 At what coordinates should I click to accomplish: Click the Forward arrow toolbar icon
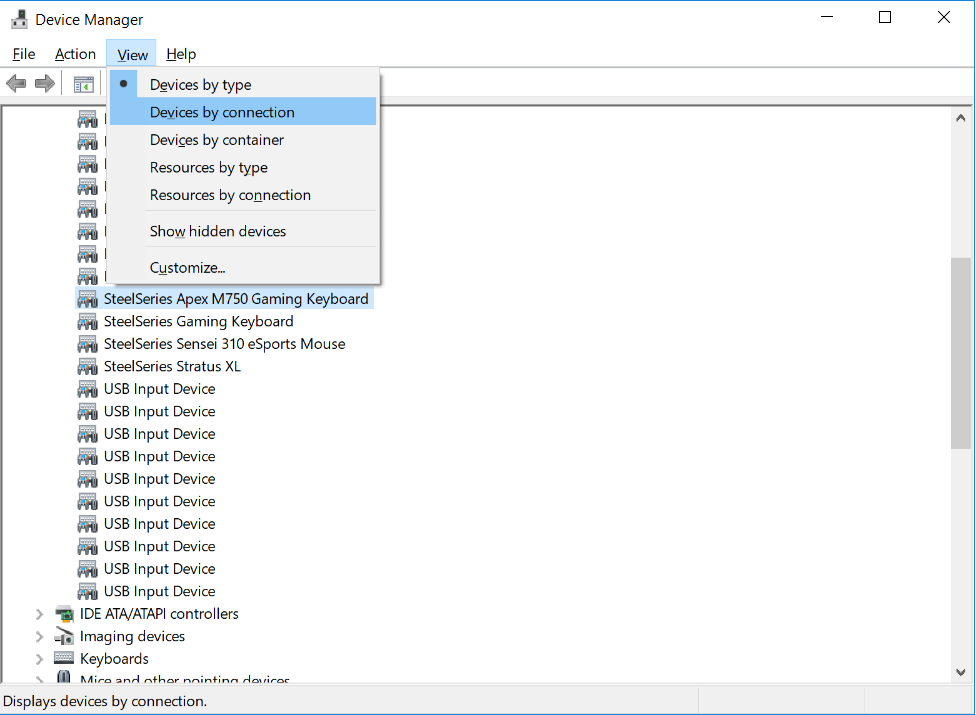tap(45, 83)
